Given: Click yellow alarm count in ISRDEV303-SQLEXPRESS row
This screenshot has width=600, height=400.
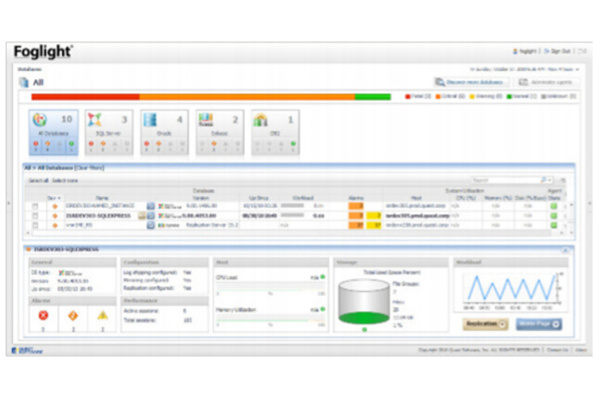Looking at the screenshot, I should point(374,216).
